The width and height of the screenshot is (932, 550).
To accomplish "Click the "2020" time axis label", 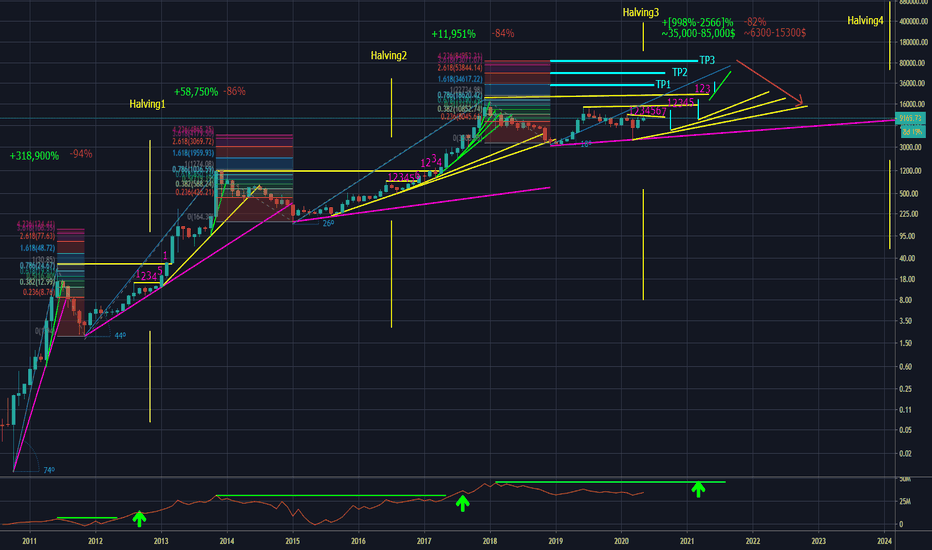I will pyautogui.click(x=621, y=541).
